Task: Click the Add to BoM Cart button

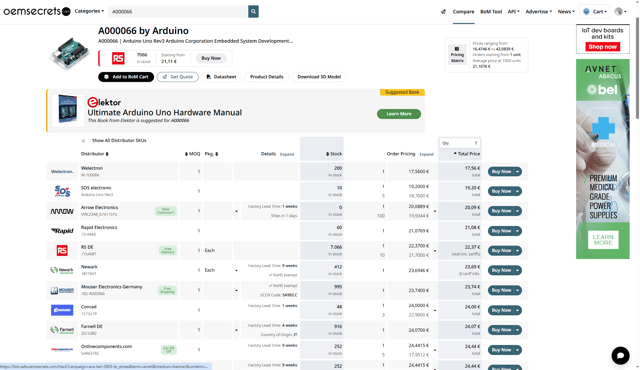Action: point(126,77)
